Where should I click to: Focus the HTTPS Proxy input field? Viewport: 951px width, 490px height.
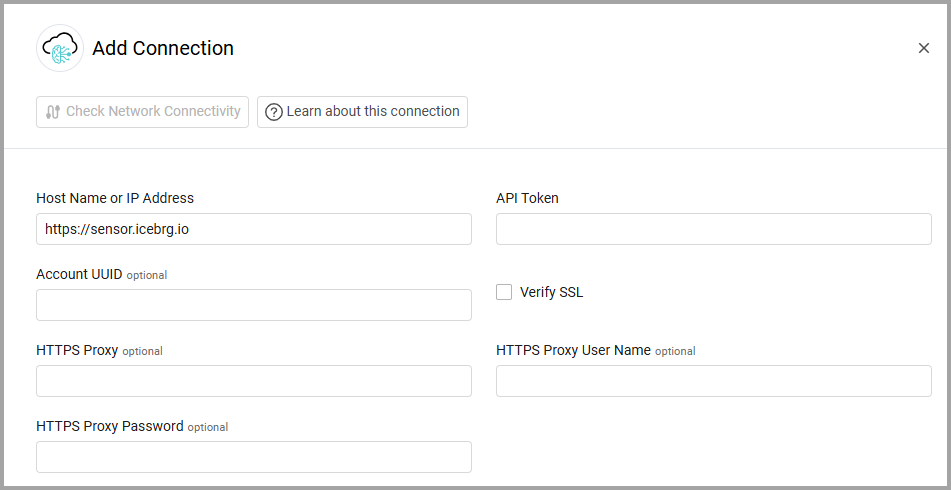254,381
